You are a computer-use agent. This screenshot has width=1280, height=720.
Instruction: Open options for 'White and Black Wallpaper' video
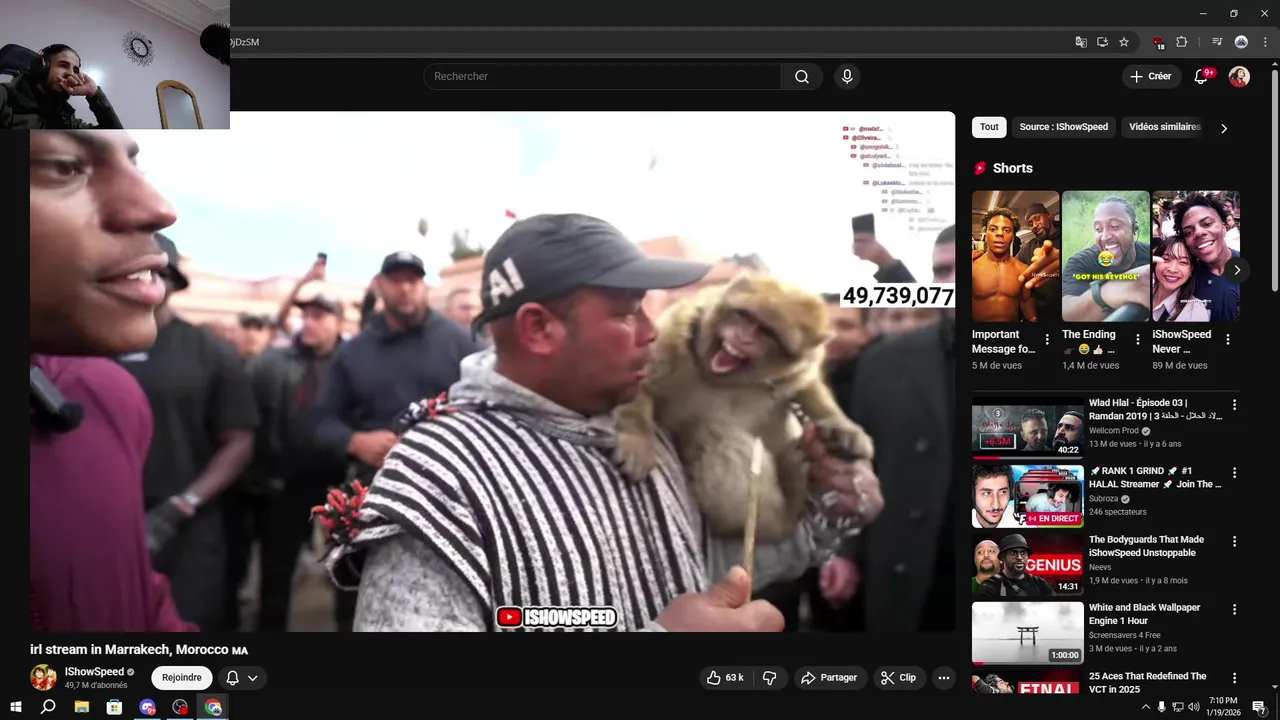1234,609
